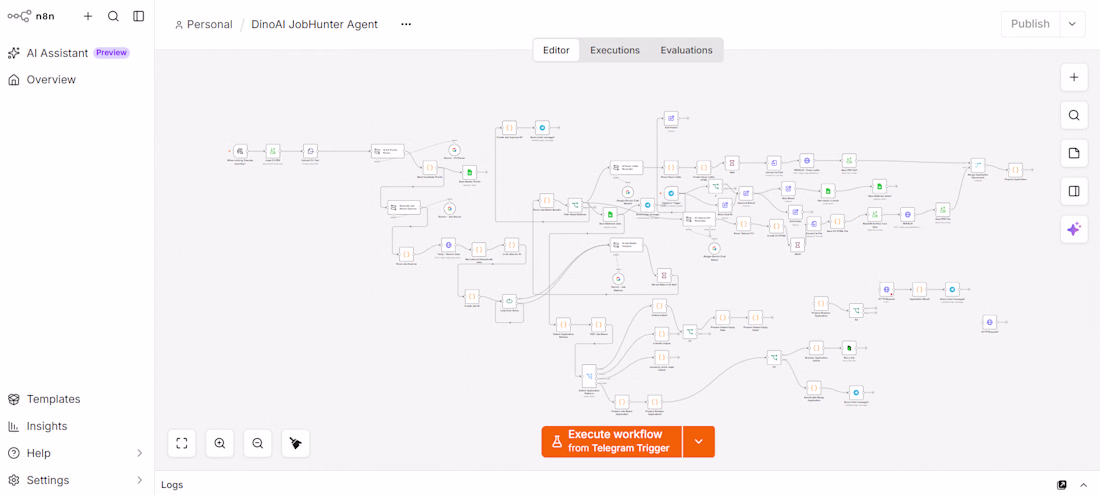Open the dropdown arrow next to Publish

click(x=1072, y=24)
